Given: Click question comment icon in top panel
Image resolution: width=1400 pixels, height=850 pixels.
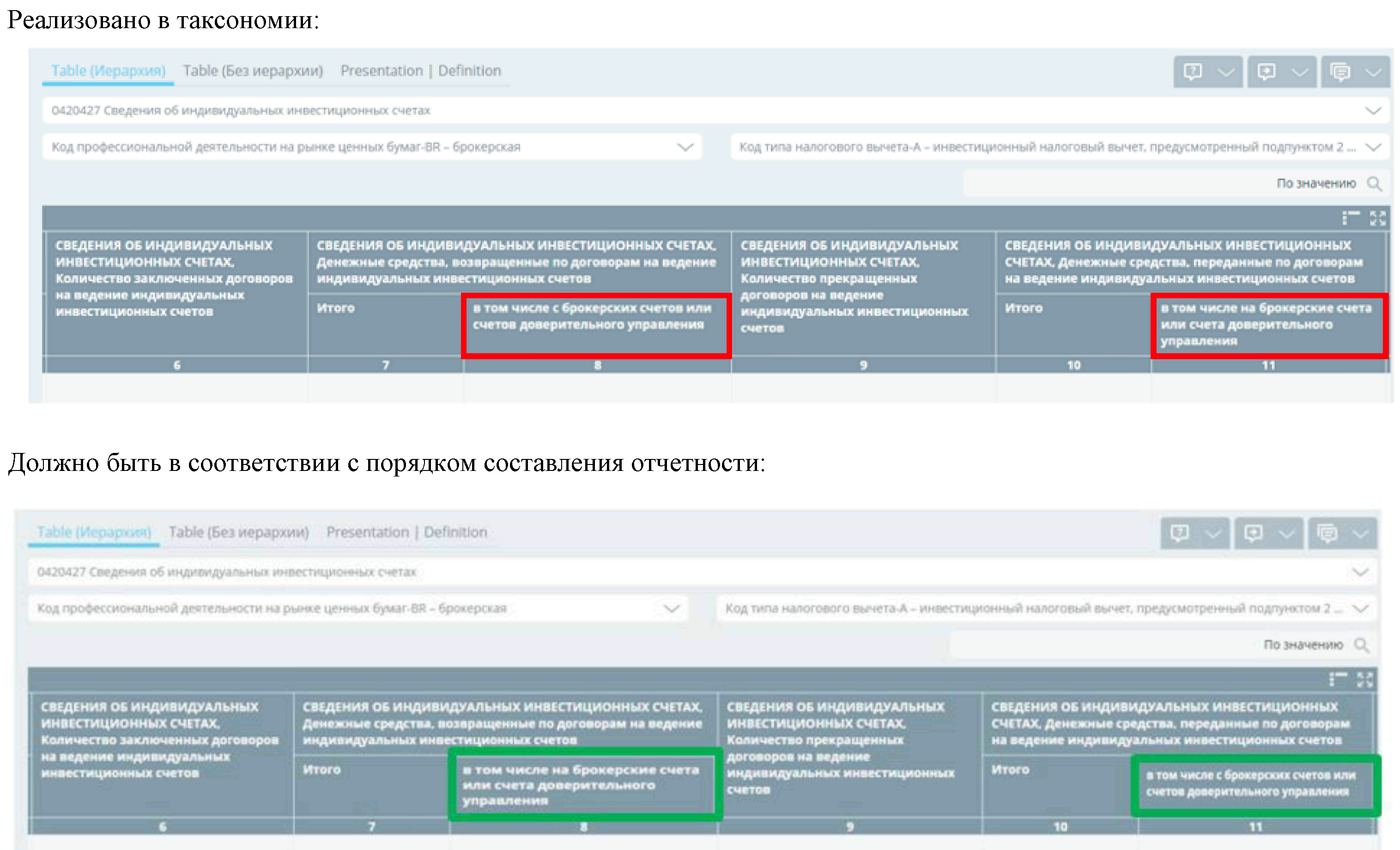Looking at the screenshot, I should (x=1193, y=72).
